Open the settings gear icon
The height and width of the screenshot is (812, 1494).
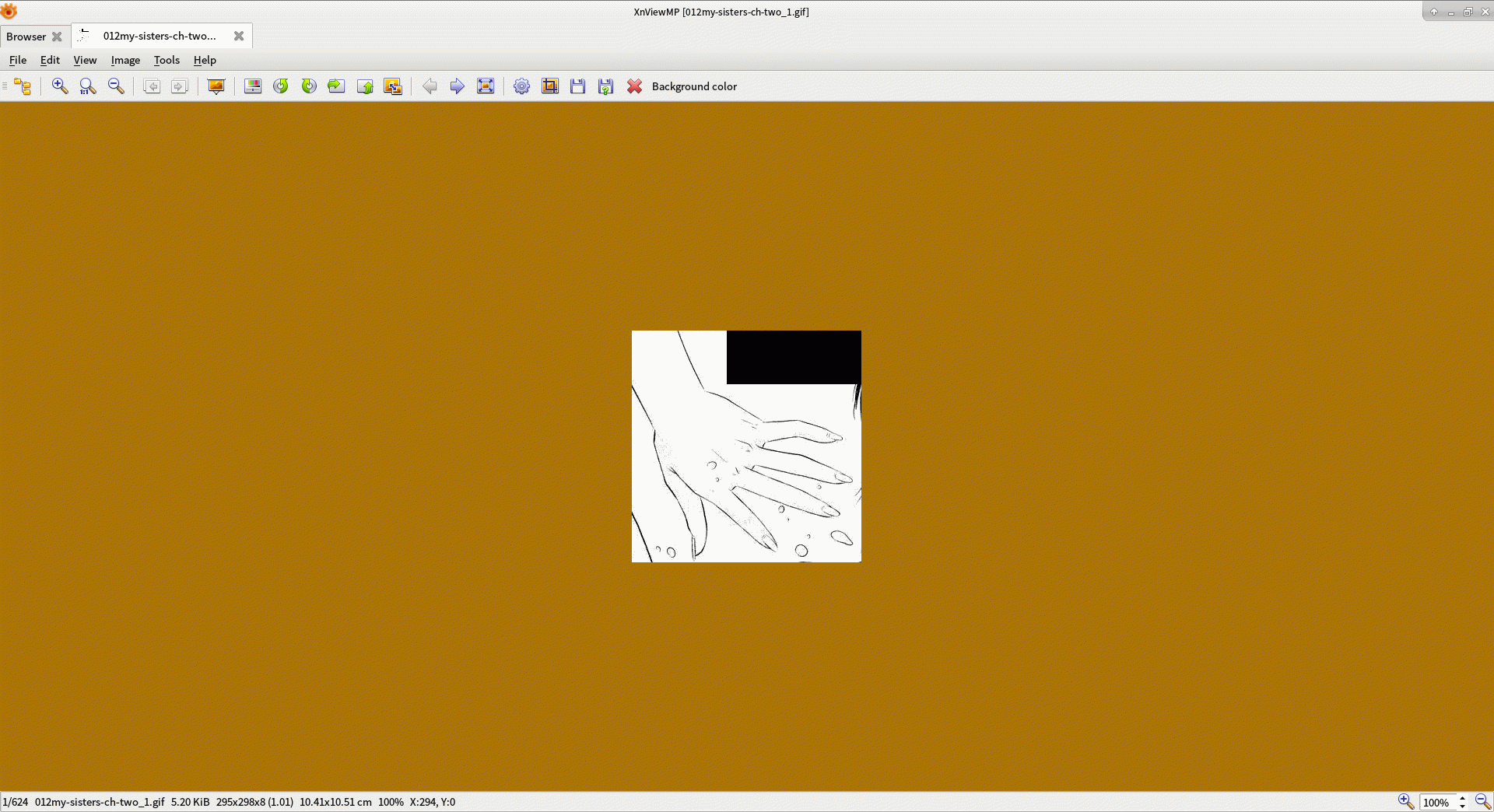[522, 86]
